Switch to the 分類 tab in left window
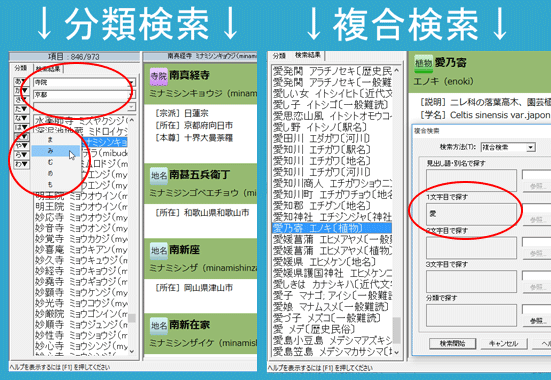This screenshot has height=380, width=551. point(21,68)
